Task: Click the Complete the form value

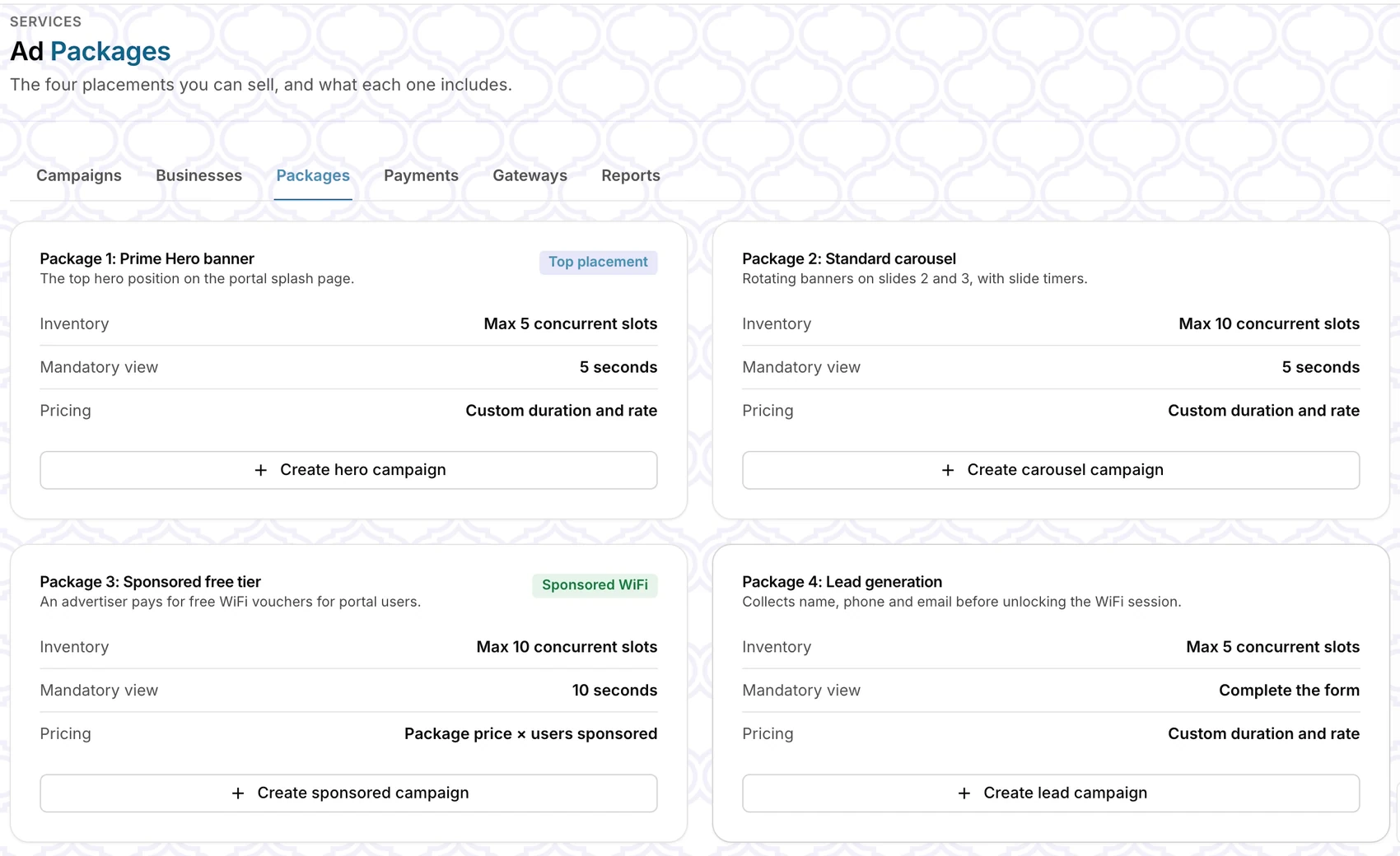Action: pos(1290,691)
